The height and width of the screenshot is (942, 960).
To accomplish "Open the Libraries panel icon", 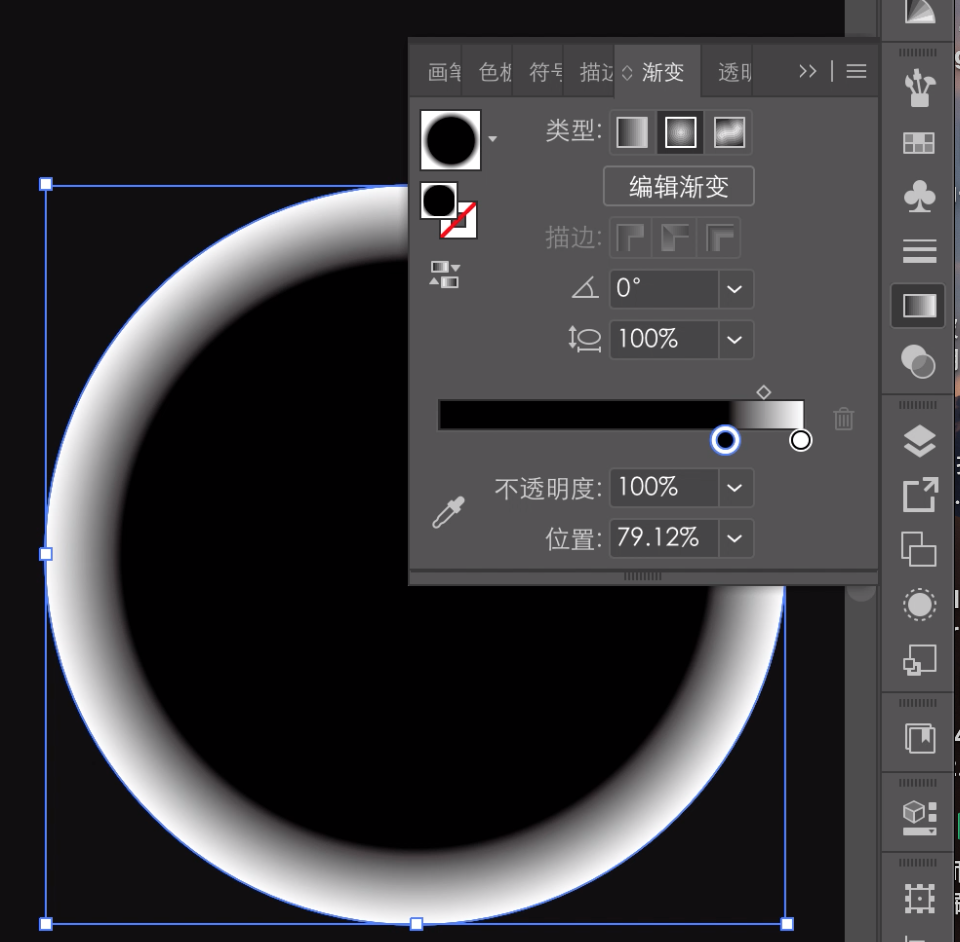I will (920, 738).
